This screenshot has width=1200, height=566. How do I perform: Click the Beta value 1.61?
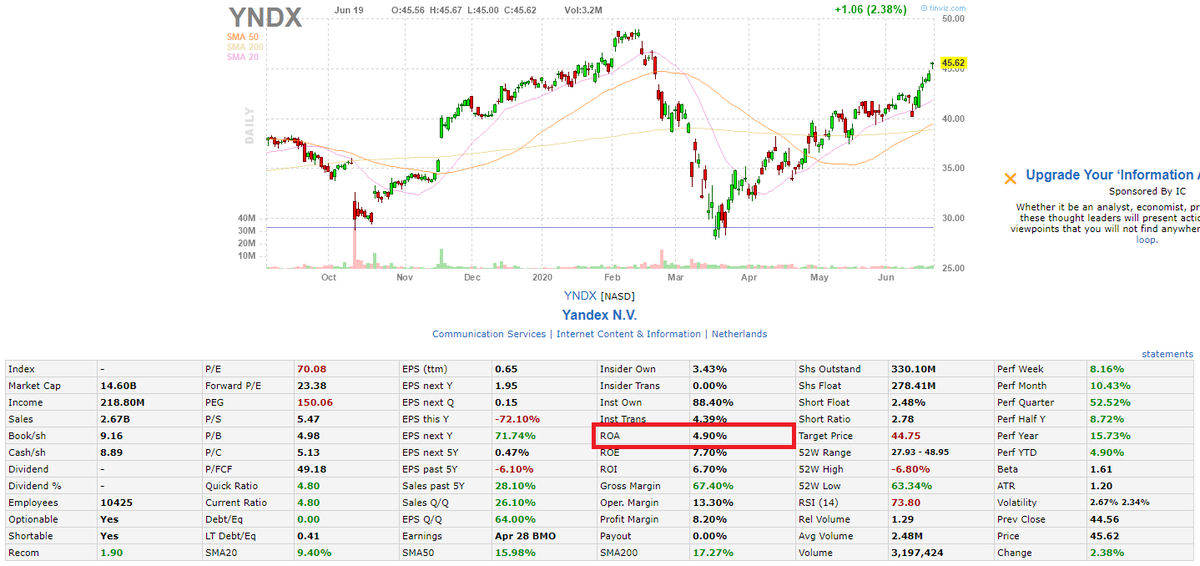1101,469
